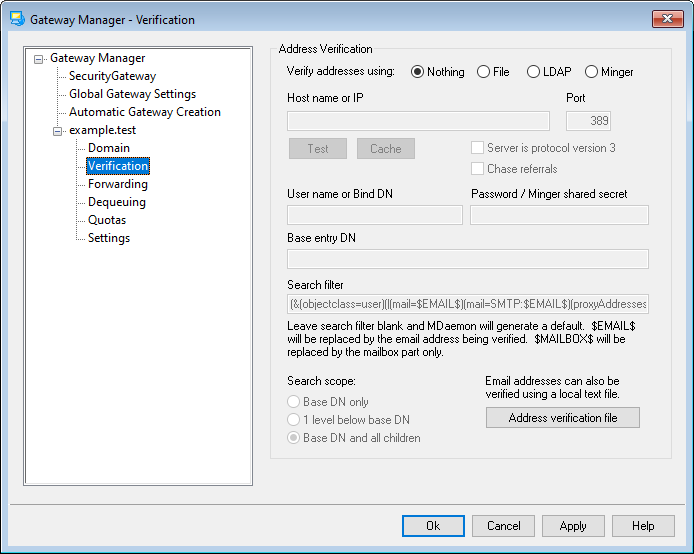The height and width of the screenshot is (554, 694).
Task: Click the Gateway Manager title bar icon
Action: pos(16,19)
